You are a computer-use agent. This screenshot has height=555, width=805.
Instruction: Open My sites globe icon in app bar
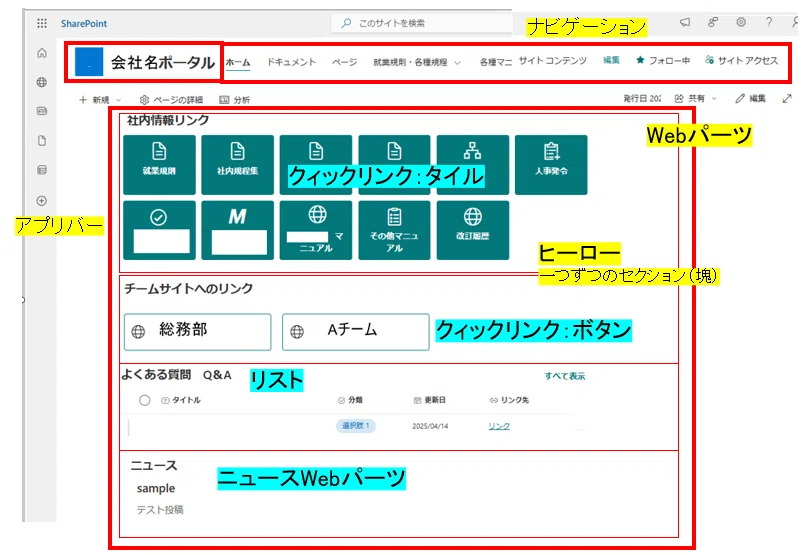42,82
